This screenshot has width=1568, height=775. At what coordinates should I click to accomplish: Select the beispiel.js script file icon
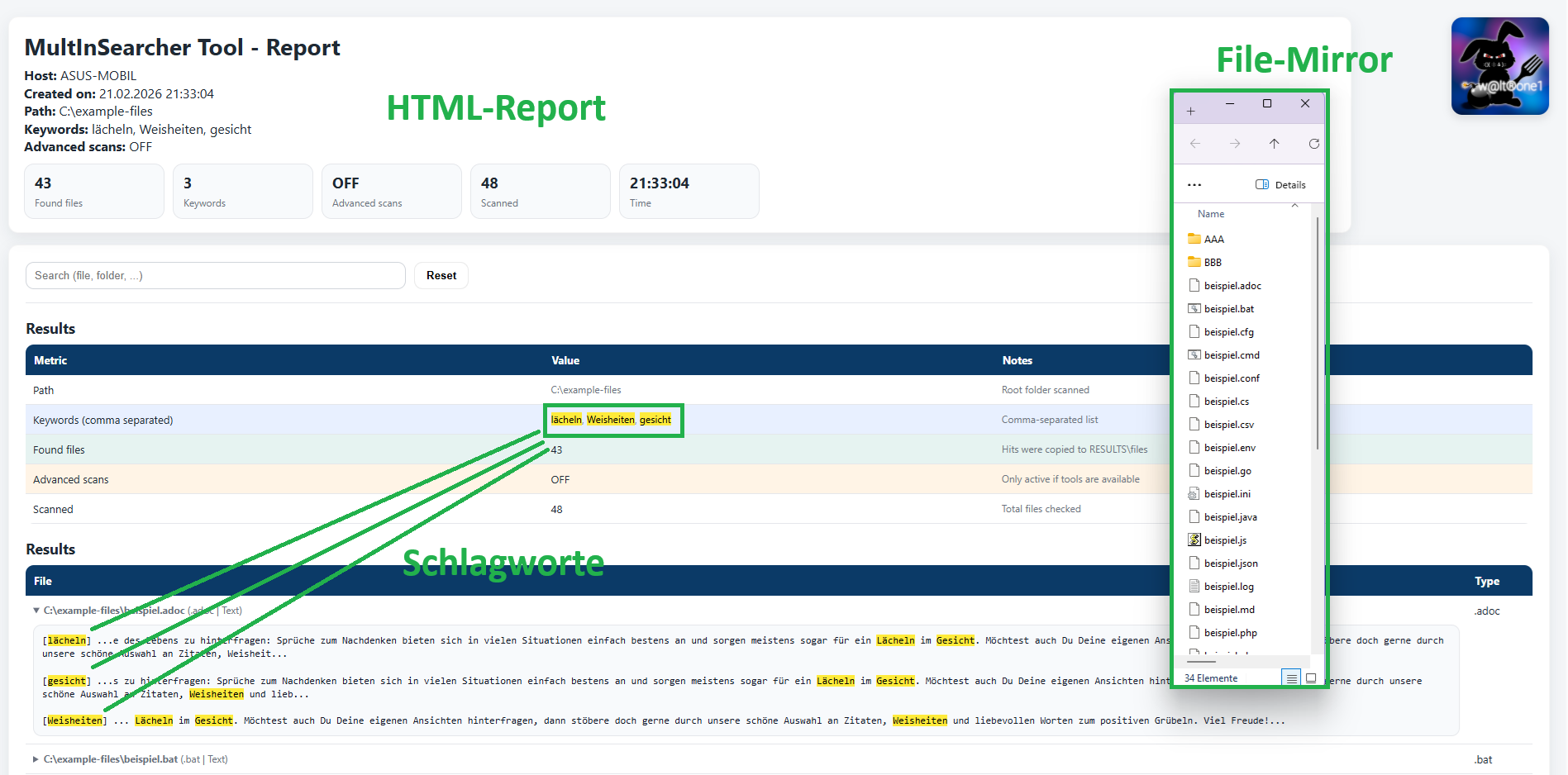pyautogui.click(x=1194, y=540)
